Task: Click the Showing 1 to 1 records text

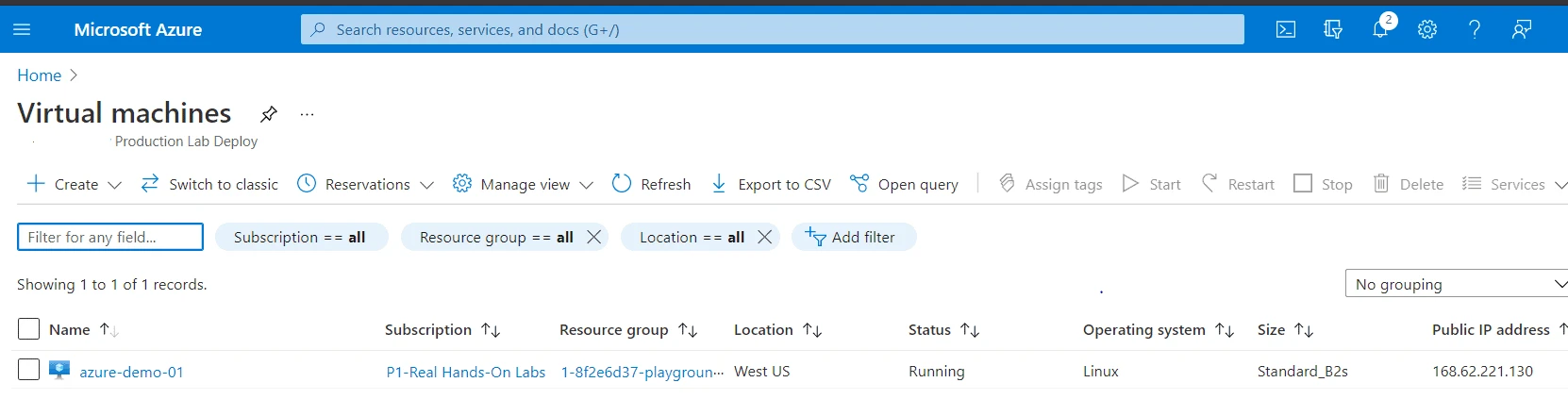Action: pyautogui.click(x=112, y=284)
